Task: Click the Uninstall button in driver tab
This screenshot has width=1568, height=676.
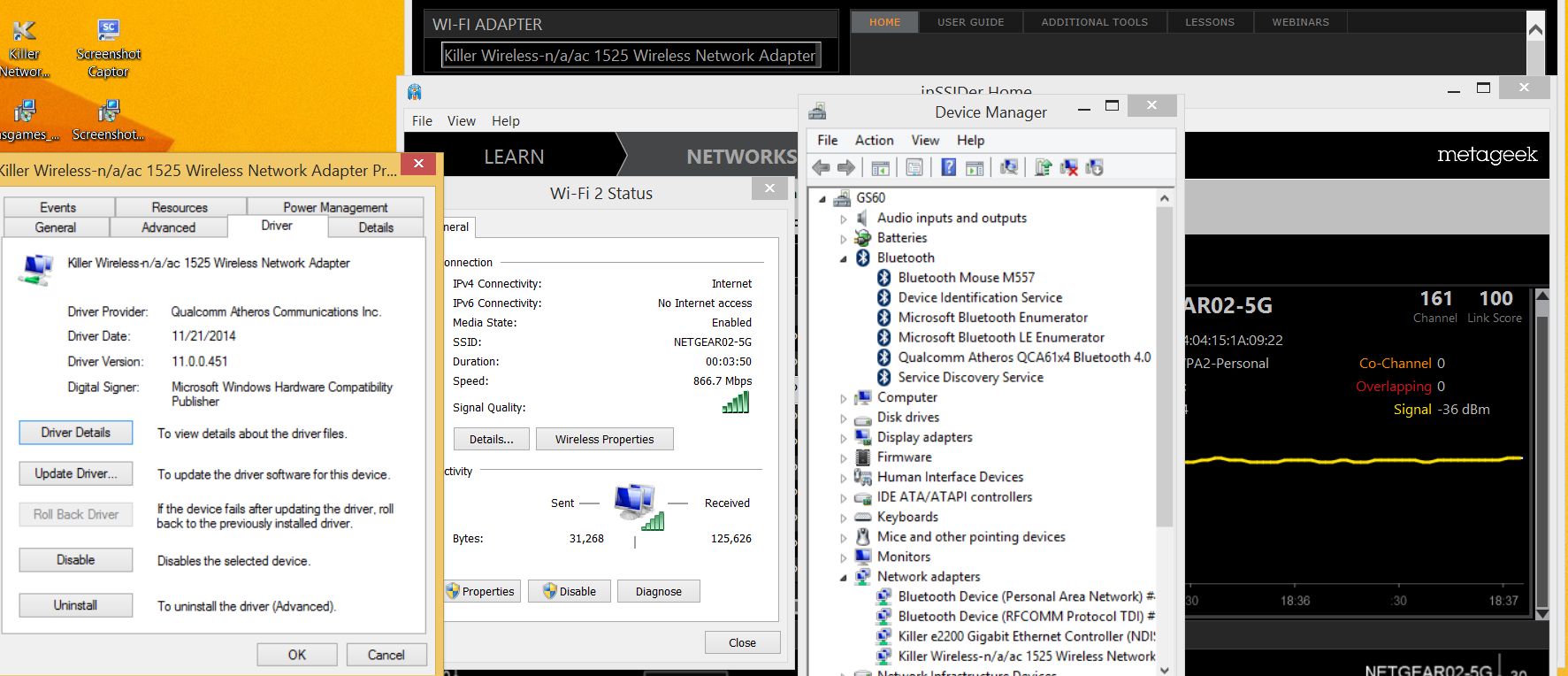Action: click(76, 605)
